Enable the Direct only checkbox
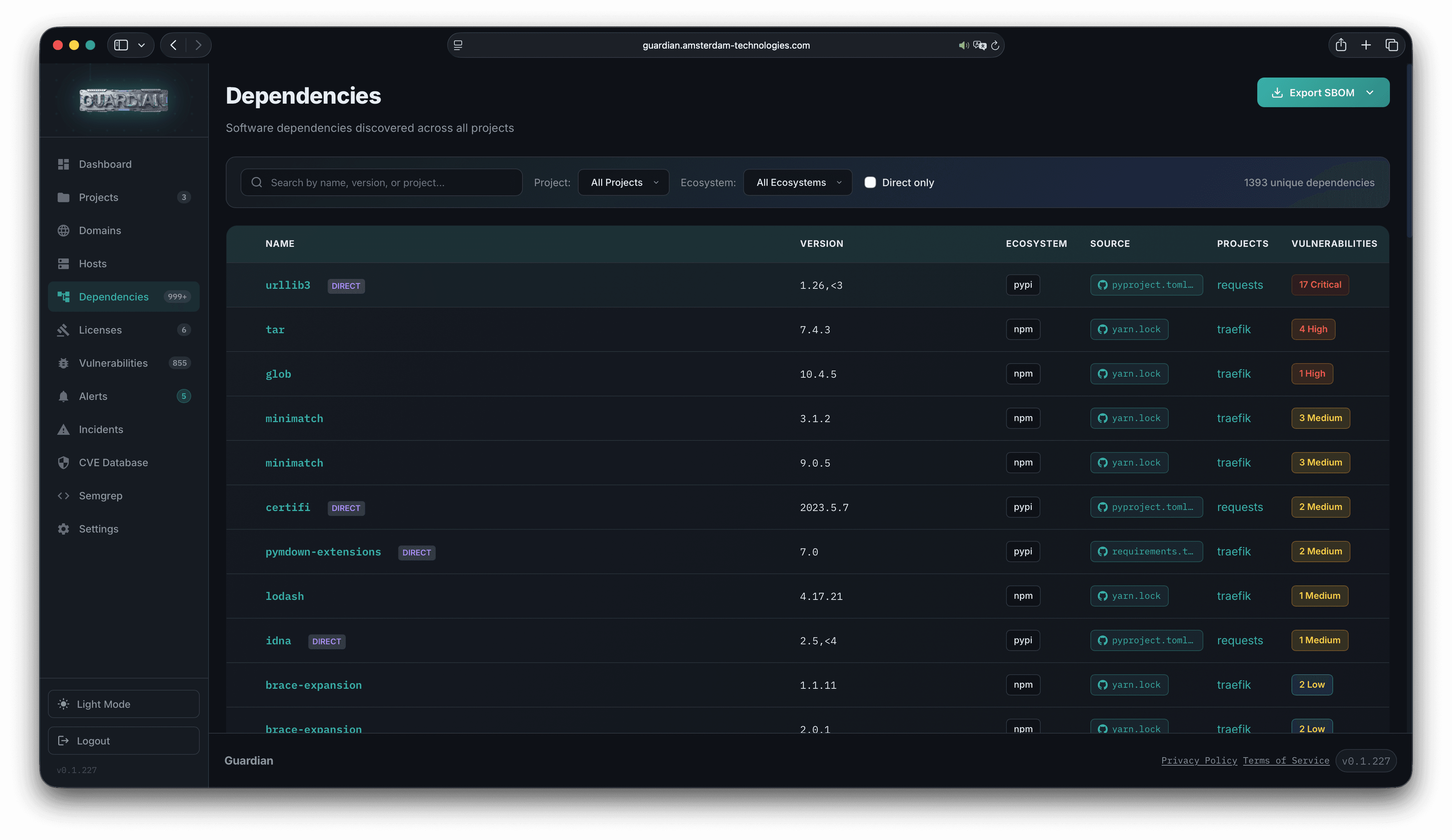The width and height of the screenshot is (1452, 840). tap(870, 182)
